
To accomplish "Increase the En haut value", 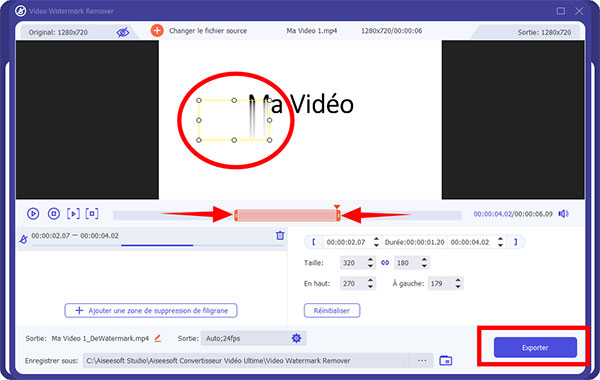I will click(x=370, y=281).
